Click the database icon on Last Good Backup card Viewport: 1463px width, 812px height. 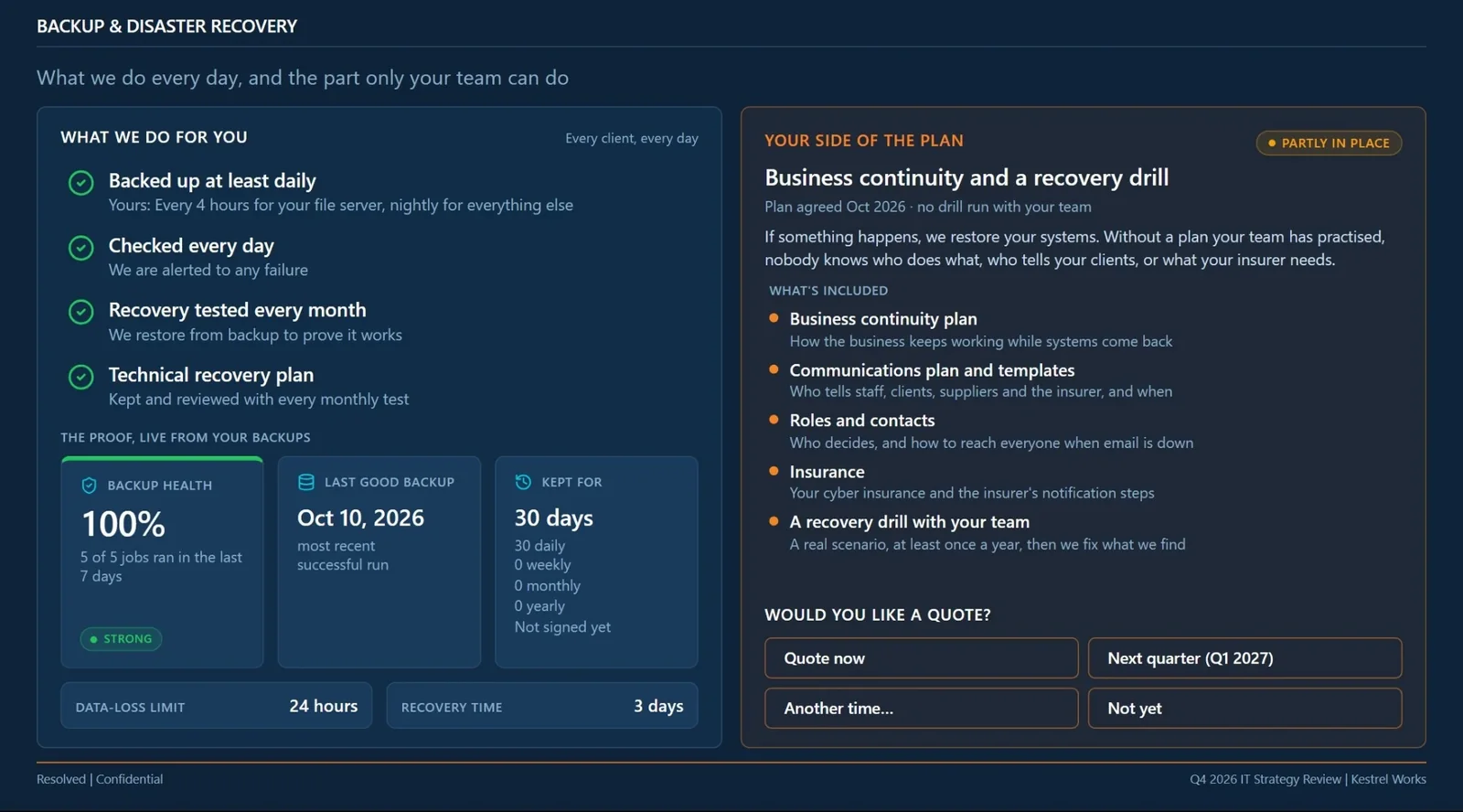pos(306,482)
